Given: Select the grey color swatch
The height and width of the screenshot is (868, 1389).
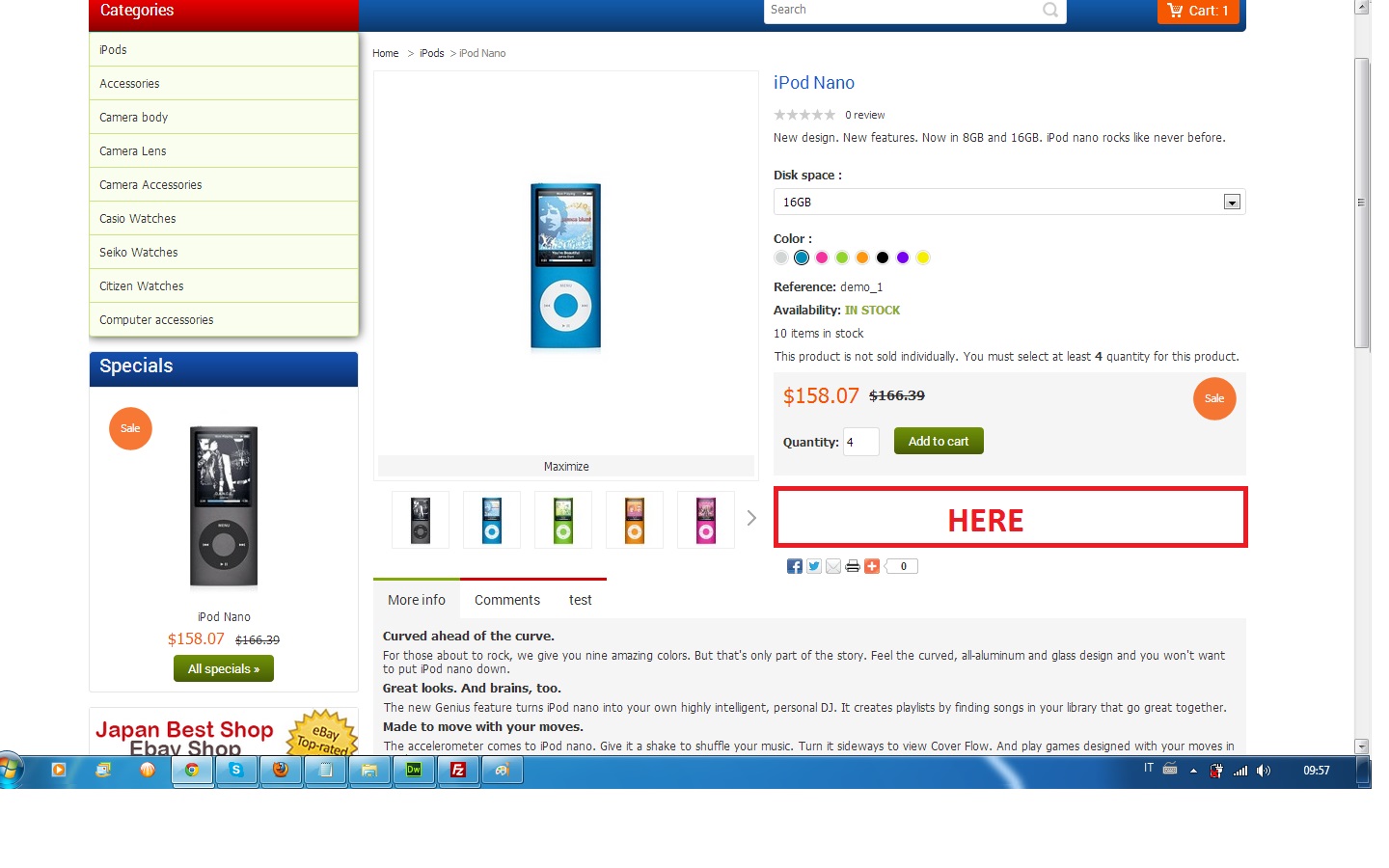Looking at the screenshot, I should 781,258.
